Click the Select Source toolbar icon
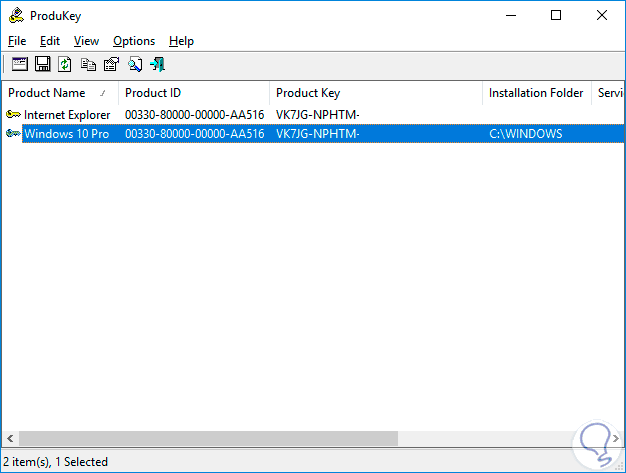Image resolution: width=626 pixels, height=473 pixels. coord(20,64)
